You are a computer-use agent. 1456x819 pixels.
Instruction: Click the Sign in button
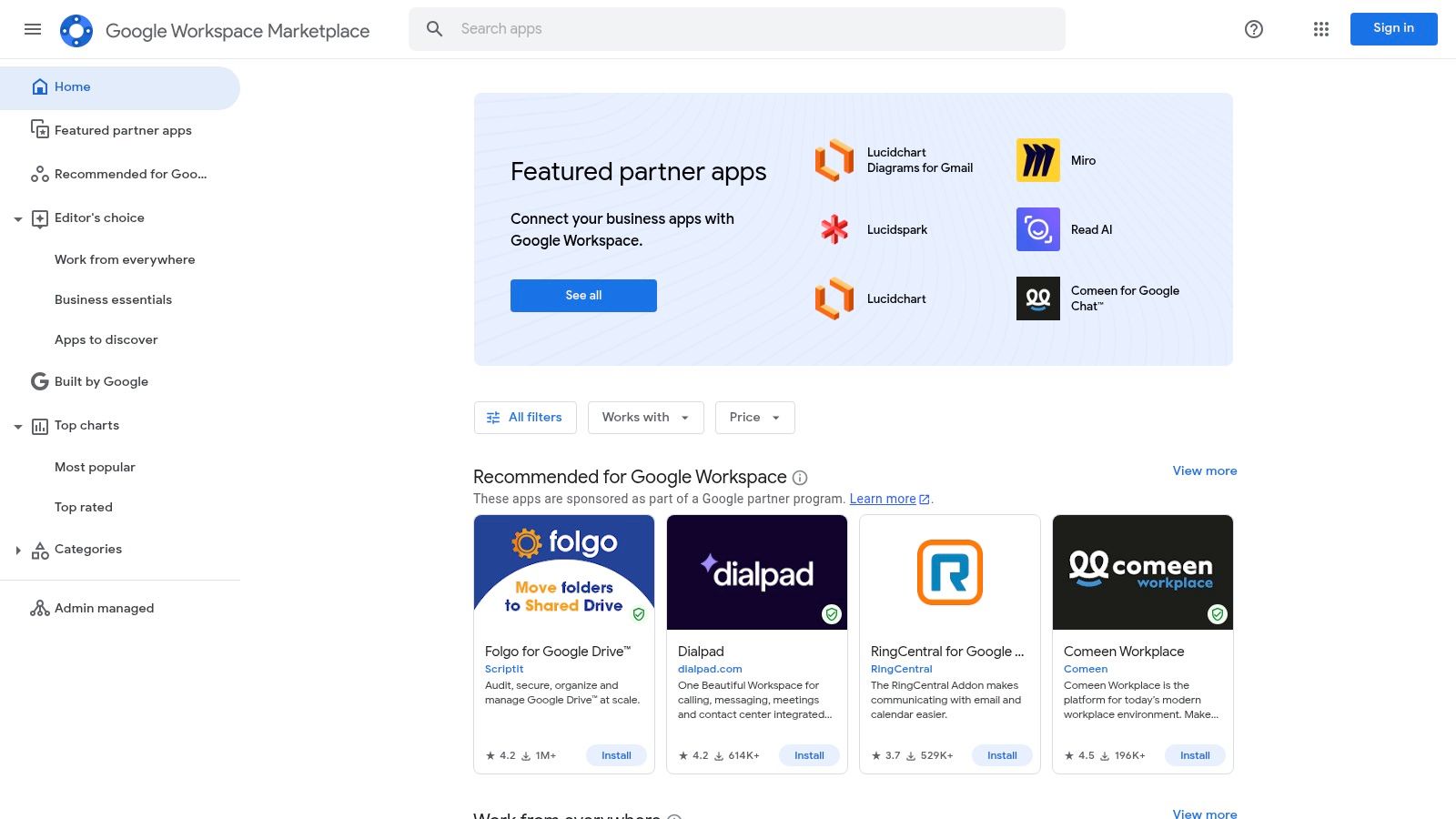[x=1394, y=29]
